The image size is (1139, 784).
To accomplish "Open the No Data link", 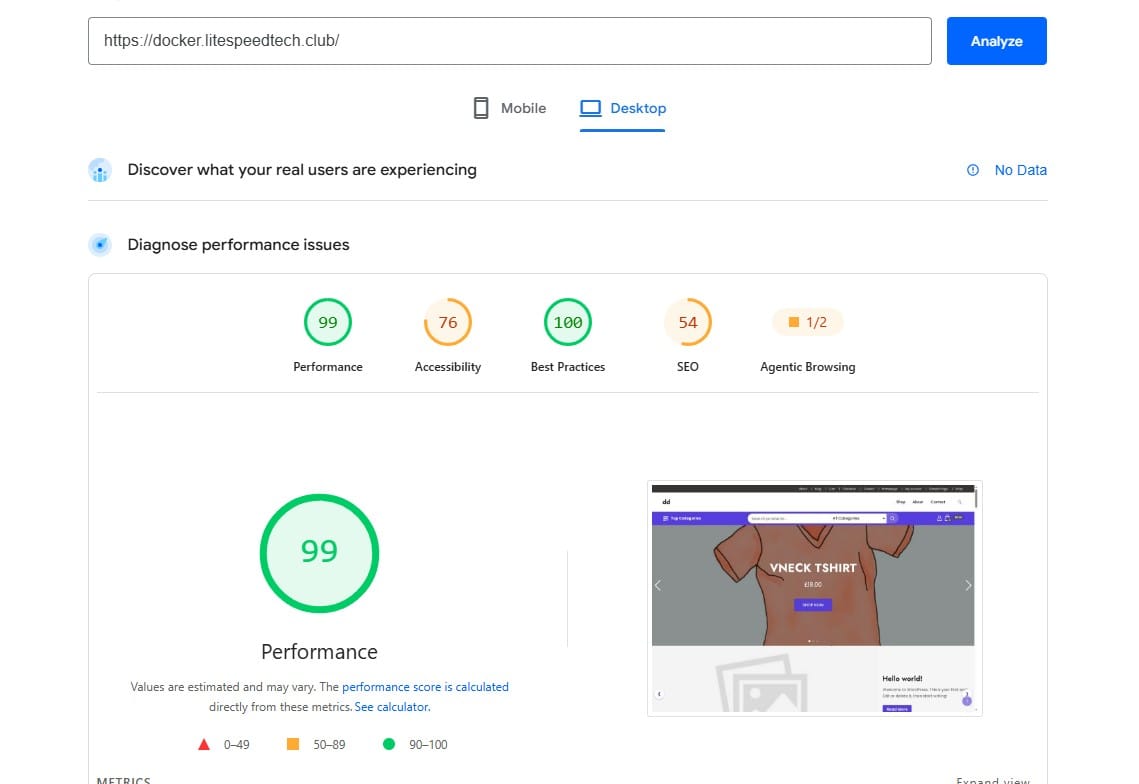I will tap(1021, 170).
